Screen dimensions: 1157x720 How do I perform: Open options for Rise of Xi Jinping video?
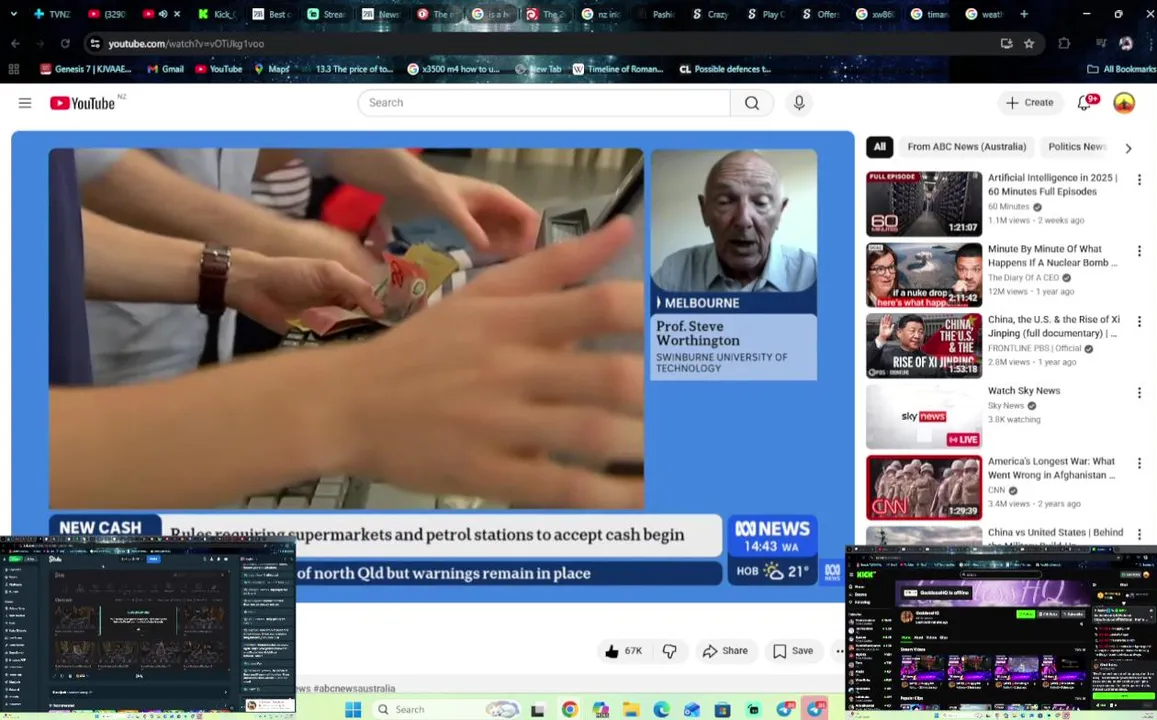[1139, 322]
